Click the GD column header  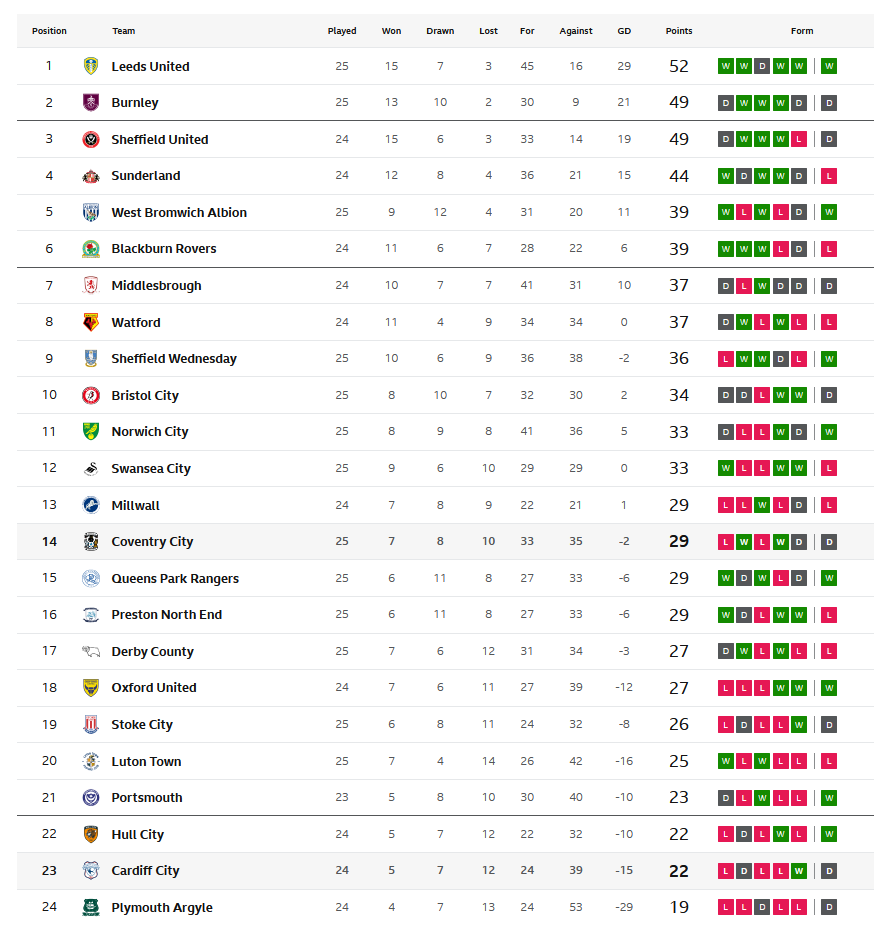(x=624, y=31)
